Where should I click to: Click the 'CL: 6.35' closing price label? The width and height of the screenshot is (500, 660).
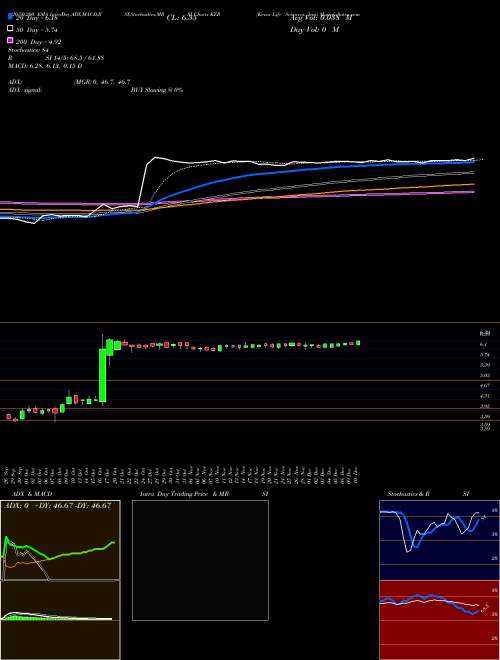(x=182, y=18)
